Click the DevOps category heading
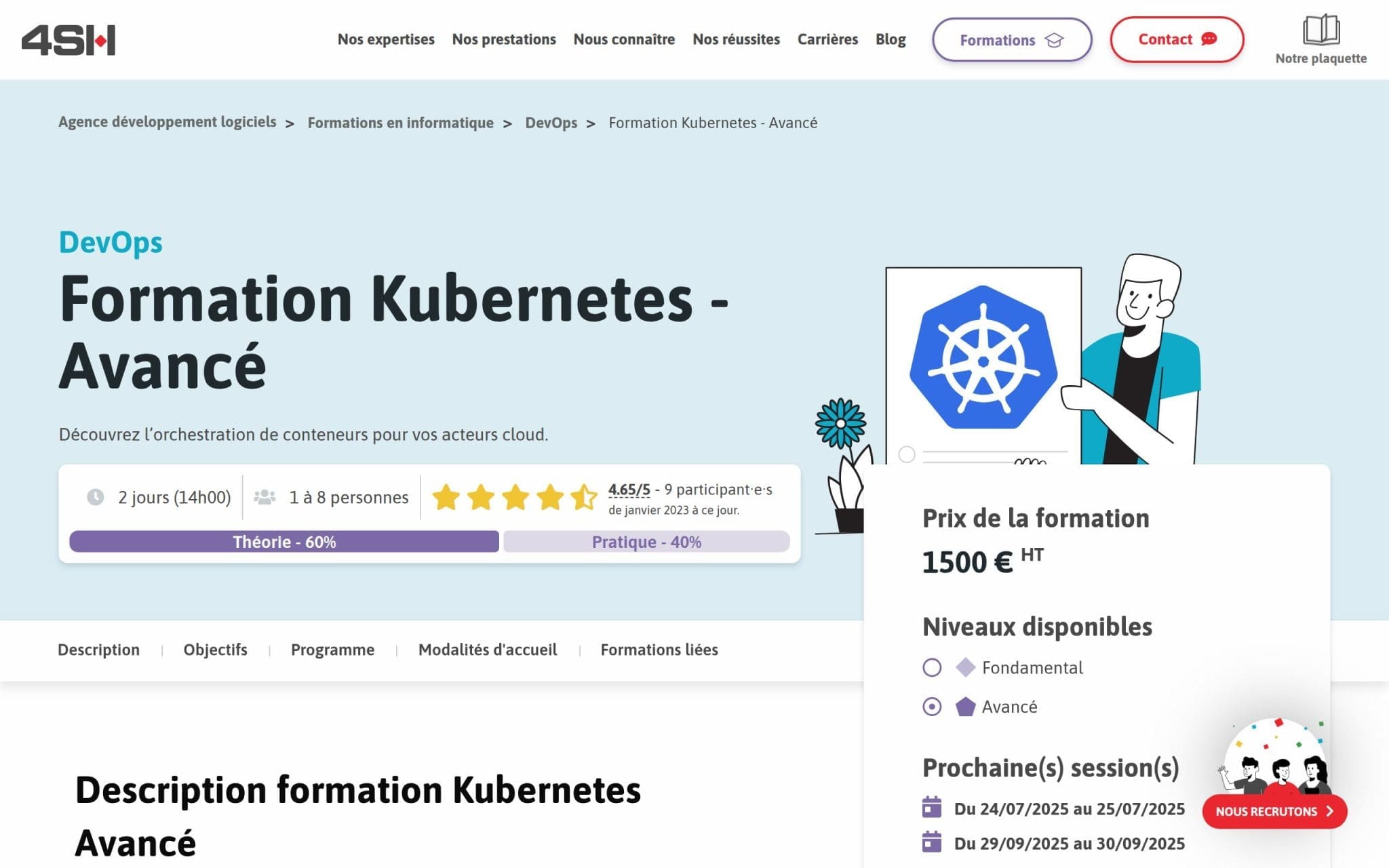Screen dimensions: 1389x868 tap(111, 242)
